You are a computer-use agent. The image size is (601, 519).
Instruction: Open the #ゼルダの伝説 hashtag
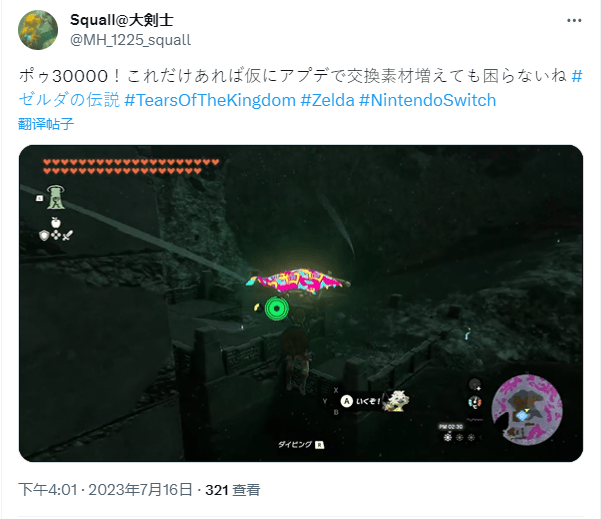tap(69, 100)
